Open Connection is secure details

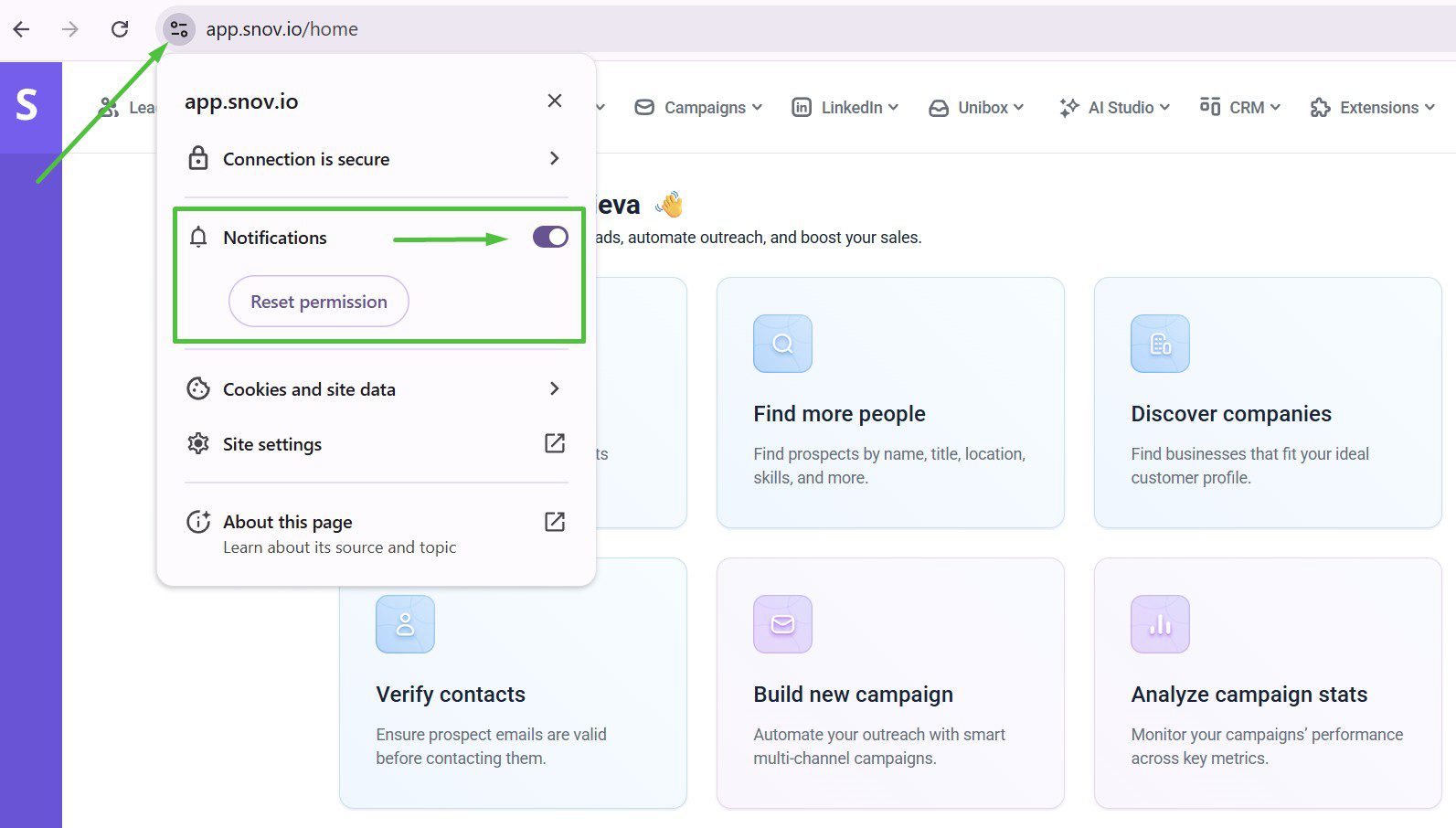click(x=376, y=159)
